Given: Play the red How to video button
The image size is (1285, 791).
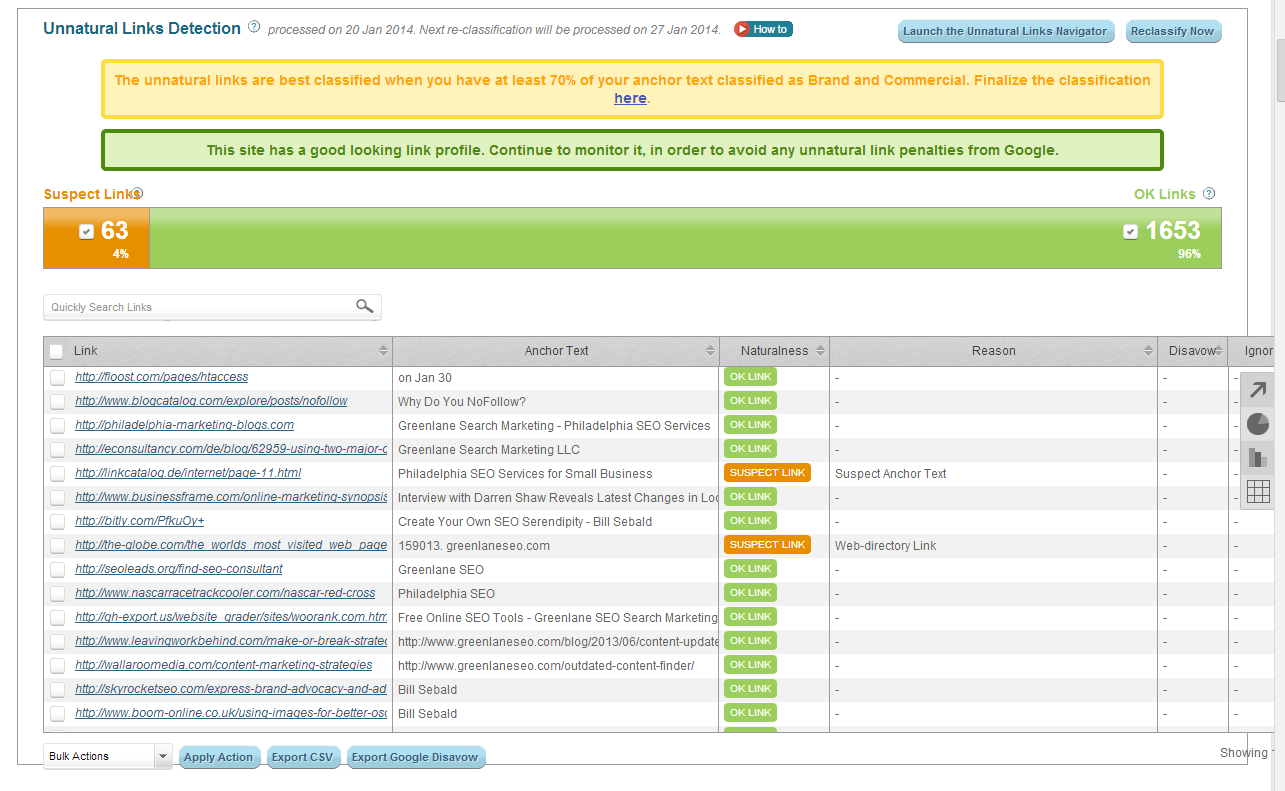Looking at the screenshot, I should tap(763, 29).
